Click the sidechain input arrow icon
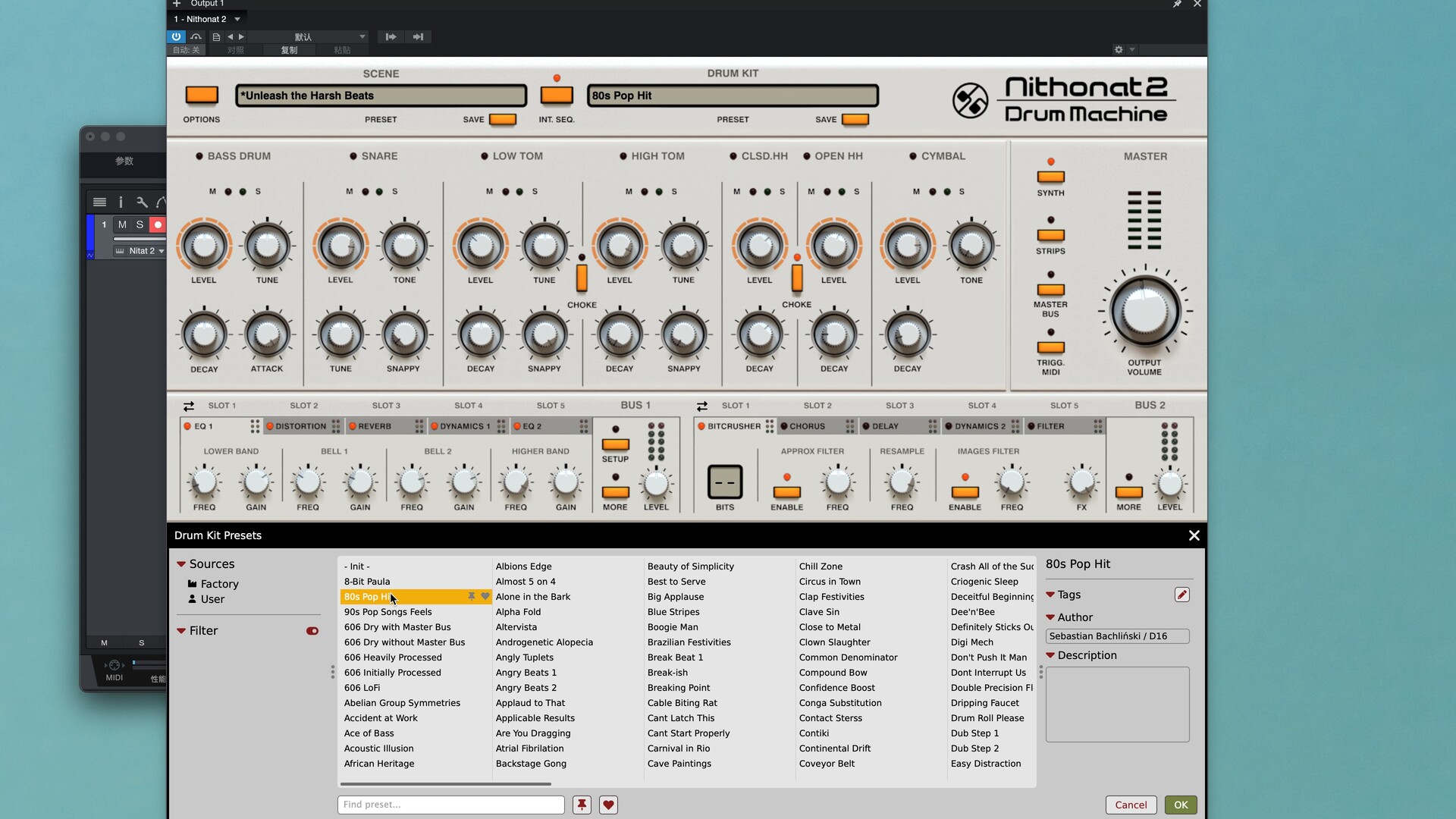 391,36
